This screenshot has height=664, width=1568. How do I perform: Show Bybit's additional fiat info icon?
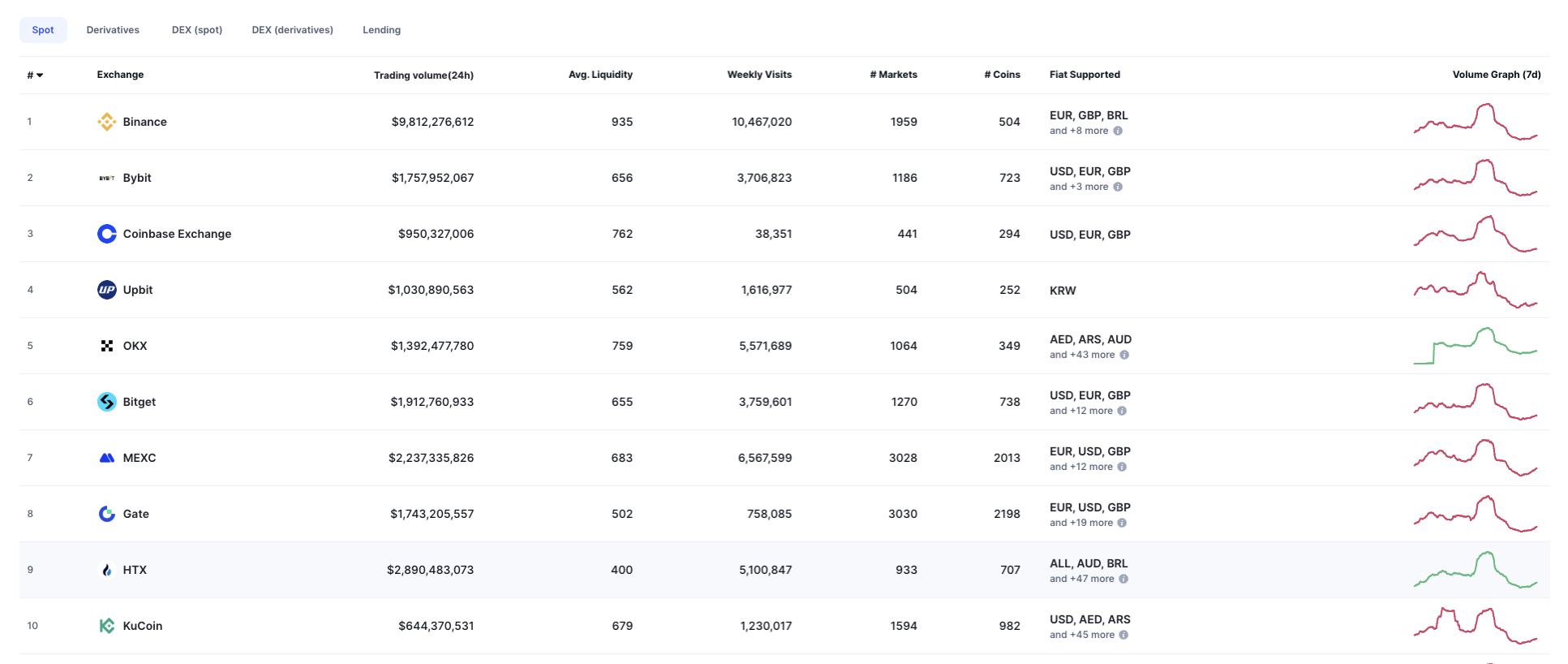coord(1118,187)
